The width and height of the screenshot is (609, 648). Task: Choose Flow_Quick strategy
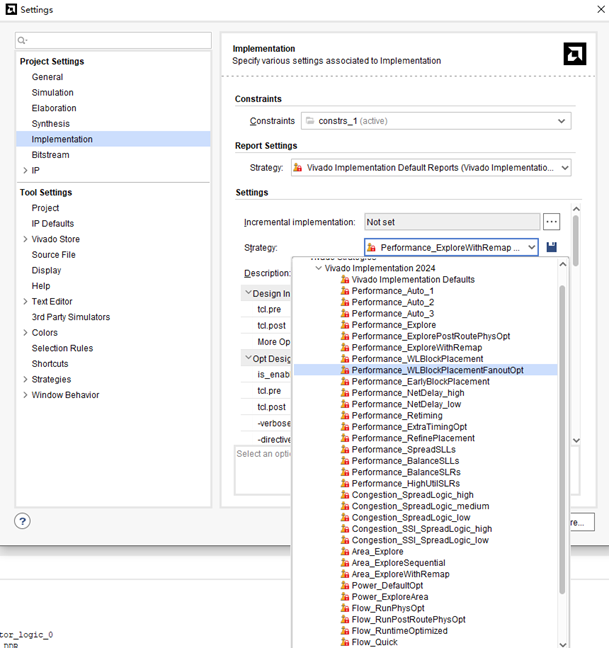point(374,642)
